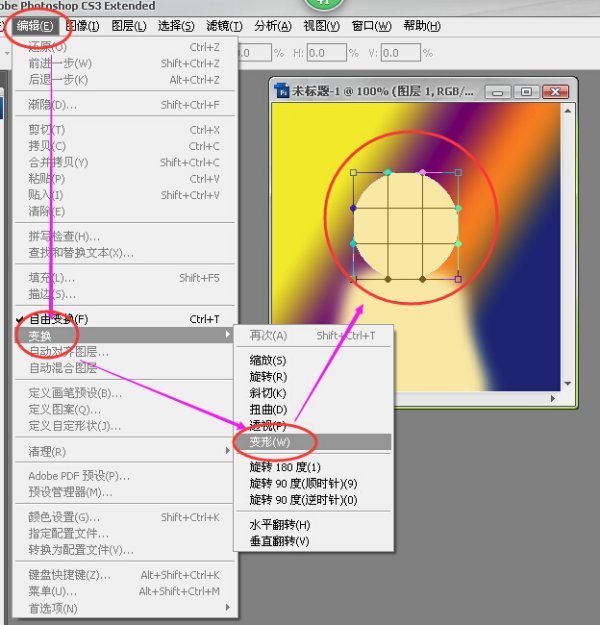
Task: Minimize the 未标题-1 document window
Action: (499, 92)
